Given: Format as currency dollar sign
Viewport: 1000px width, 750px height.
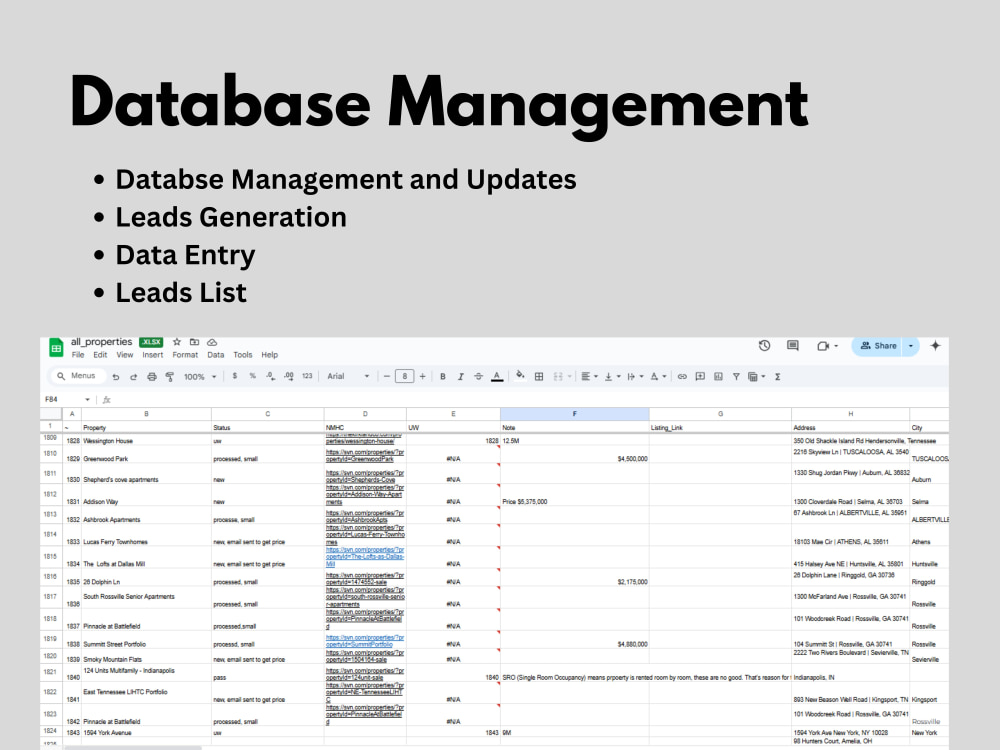Looking at the screenshot, I should pos(235,376).
